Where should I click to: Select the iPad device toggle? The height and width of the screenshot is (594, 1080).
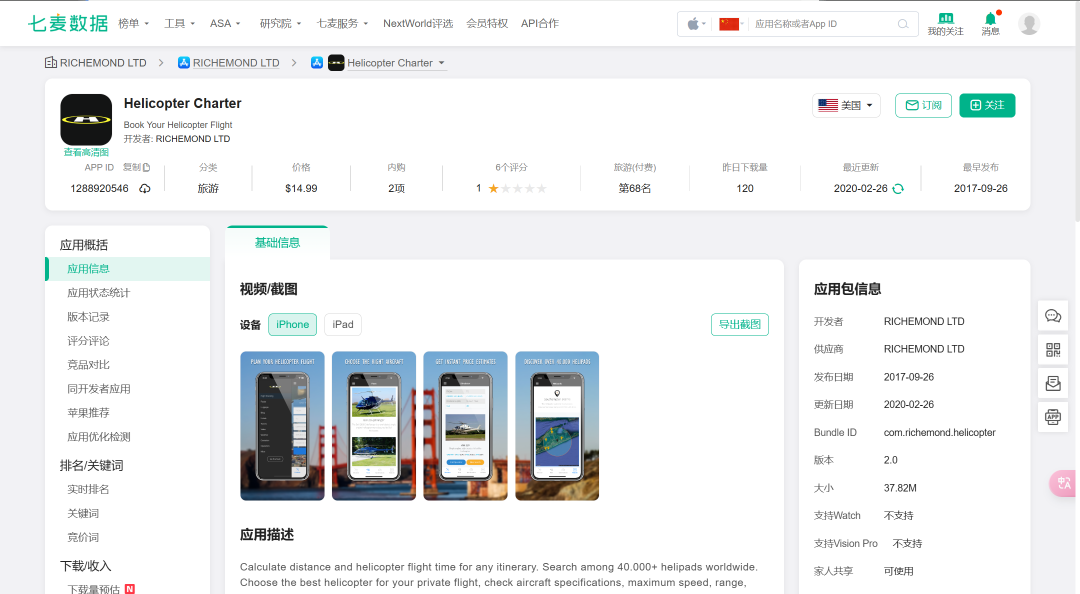tap(343, 325)
